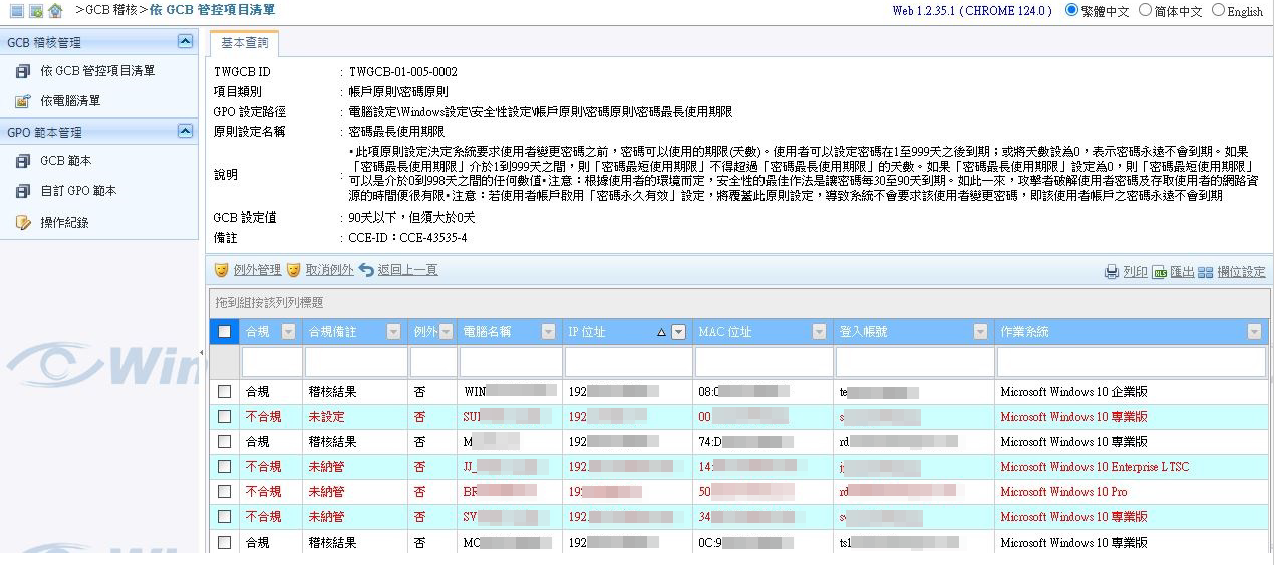The height and width of the screenshot is (565, 1274).
Task: Open 依電腦清單 in sidebar
Action: [70, 101]
